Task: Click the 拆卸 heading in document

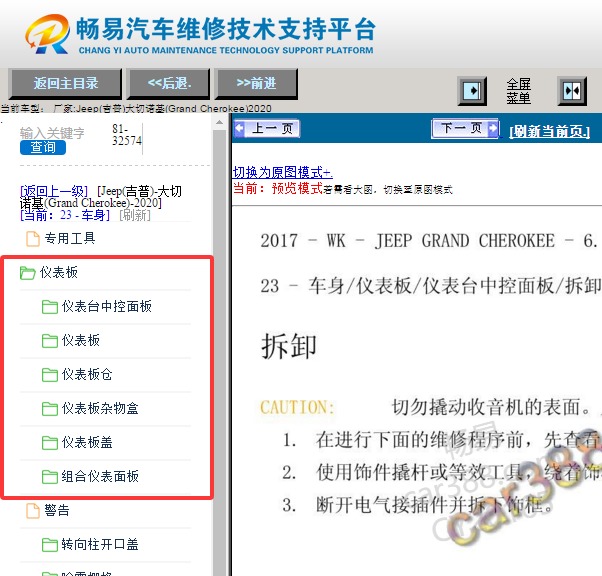Action: [289, 346]
